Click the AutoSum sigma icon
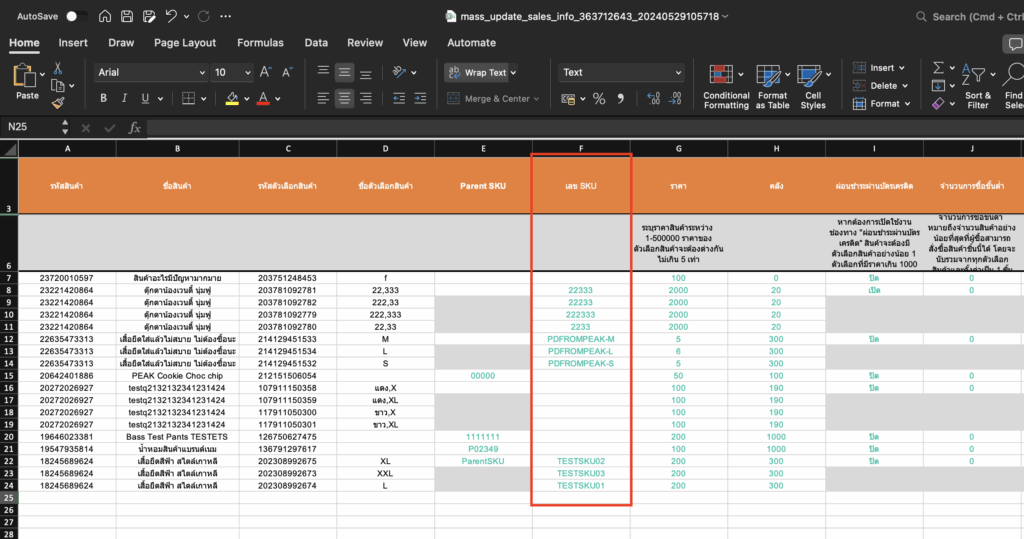Image resolution: width=1024 pixels, height=539 pixels. pyautogui.click(x=938, y=68)
